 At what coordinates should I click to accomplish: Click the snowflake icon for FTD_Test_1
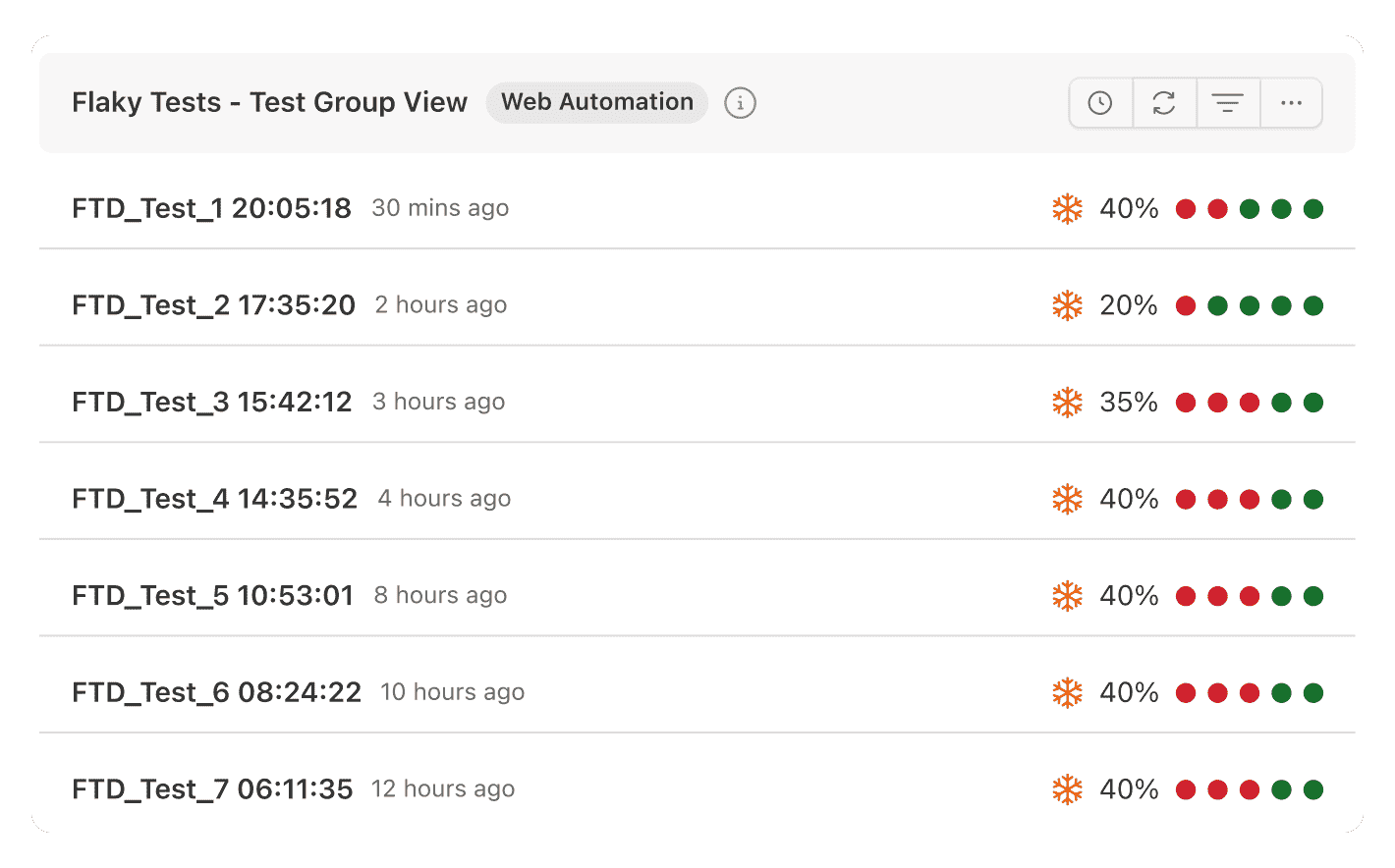tap(1067, 208)
